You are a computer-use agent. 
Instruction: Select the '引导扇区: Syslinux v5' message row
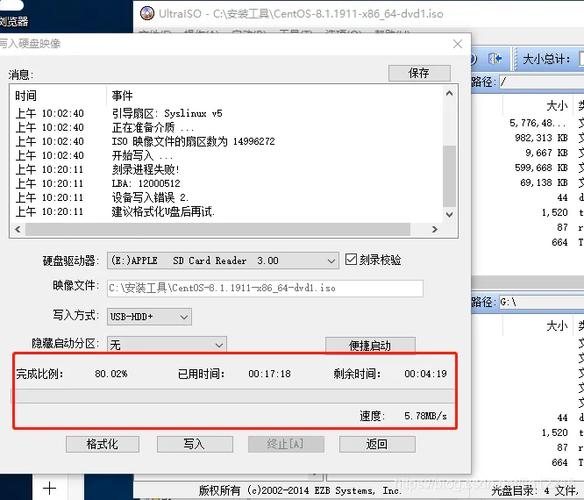tap(227, 113)
